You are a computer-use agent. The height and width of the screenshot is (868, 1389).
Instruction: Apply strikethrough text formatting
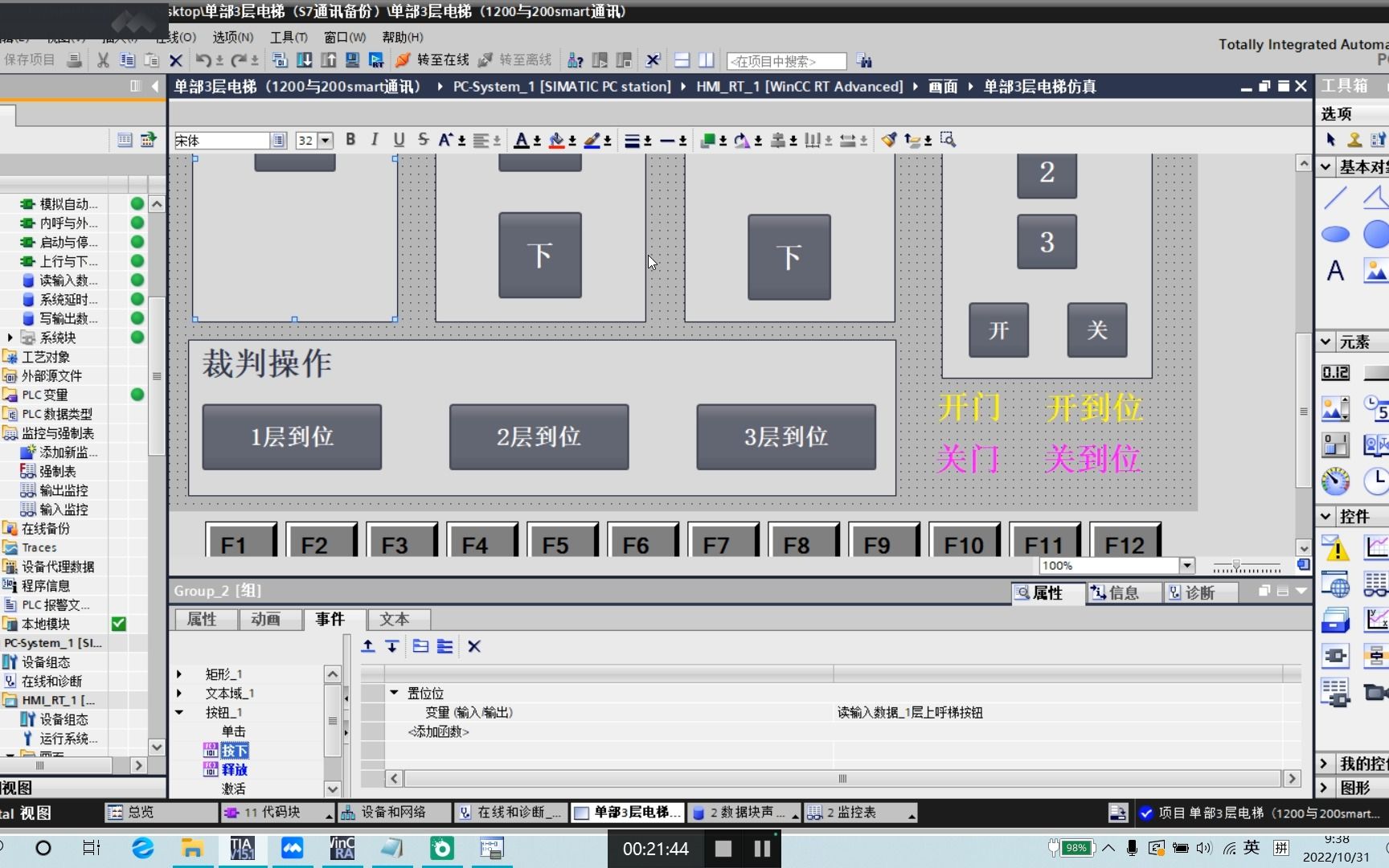click(x=423, y=140)
